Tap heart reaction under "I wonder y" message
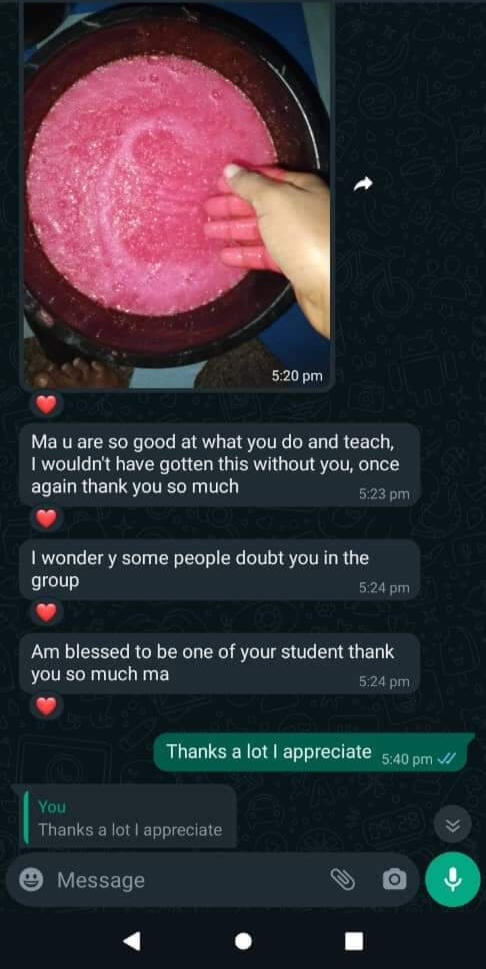This screenshot has height=969, width=486. [46, 612]
